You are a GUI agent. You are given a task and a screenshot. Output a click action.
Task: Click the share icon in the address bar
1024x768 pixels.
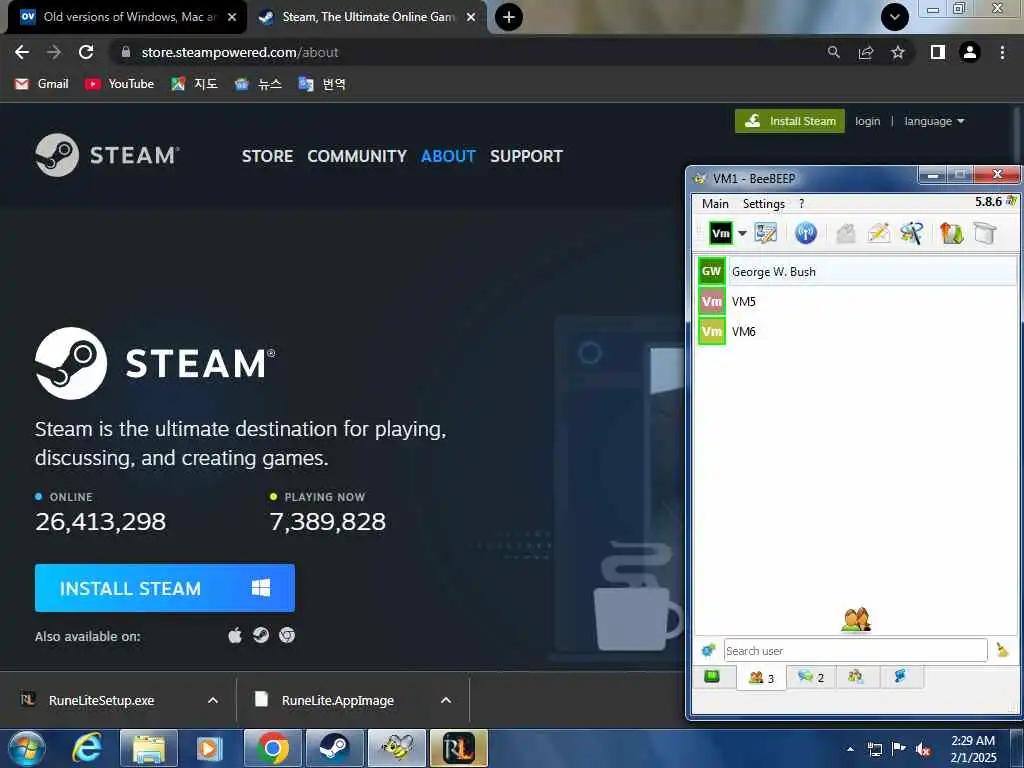click(866, 52)
